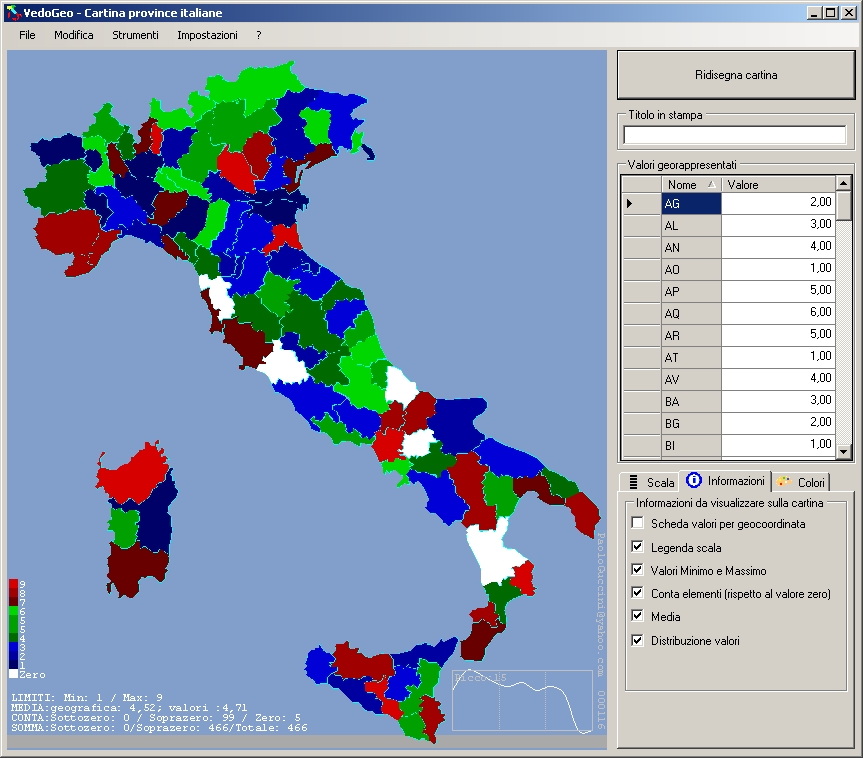Open the Strumenti menu
This screenshot has width=863, height=758.
point(135,35)
